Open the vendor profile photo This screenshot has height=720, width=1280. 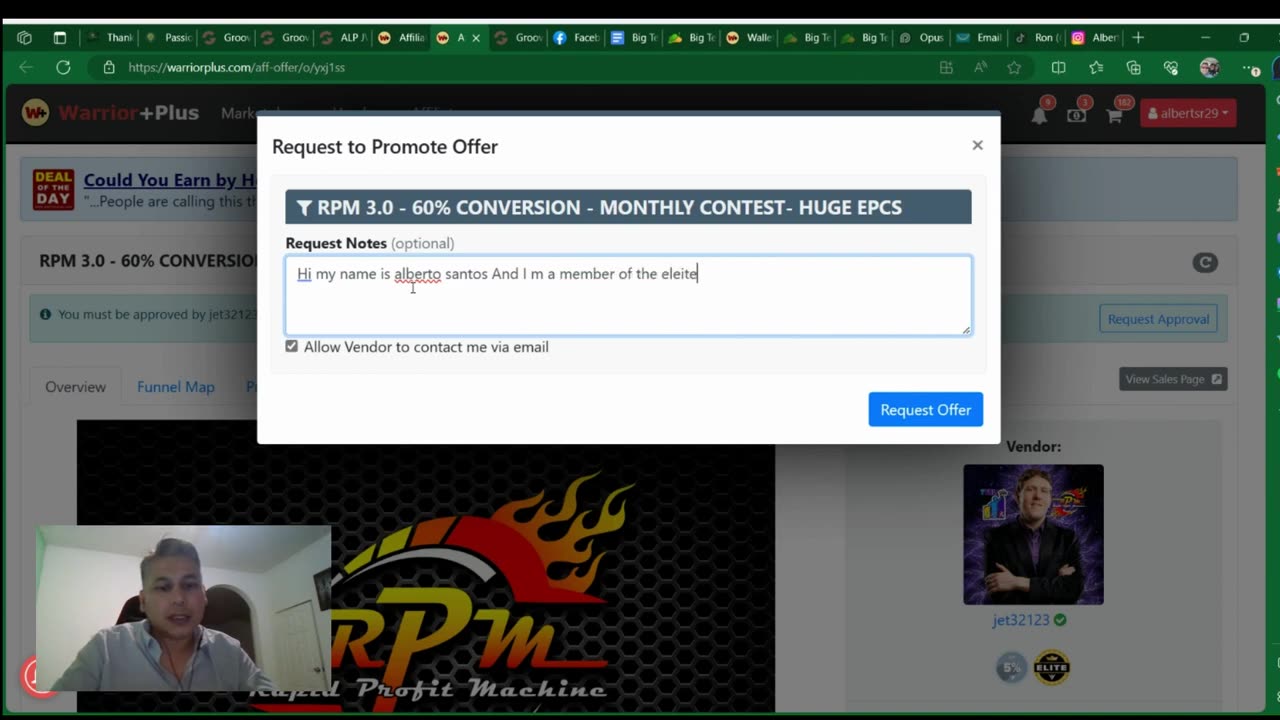point(1033,534)
